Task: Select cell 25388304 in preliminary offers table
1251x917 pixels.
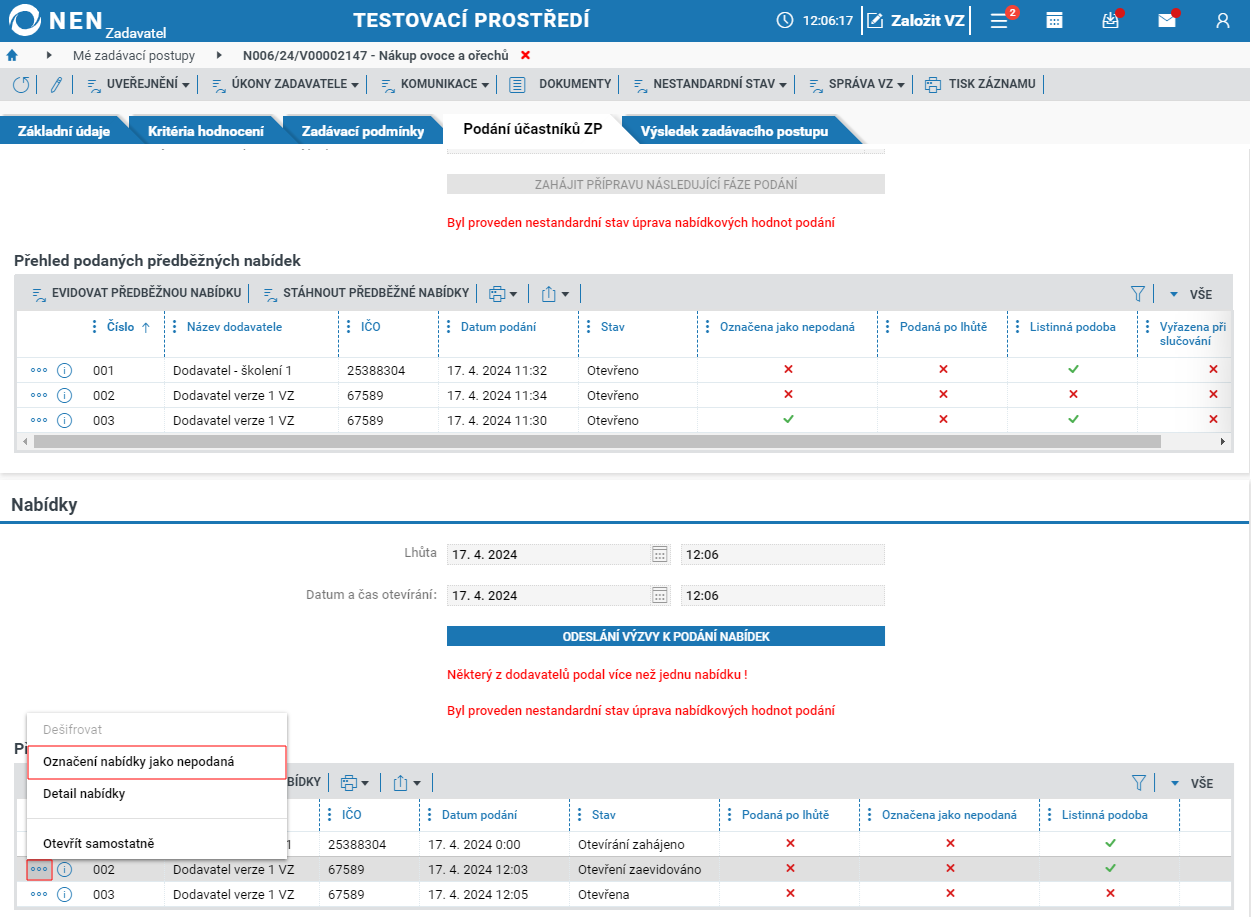Action: 389,370
